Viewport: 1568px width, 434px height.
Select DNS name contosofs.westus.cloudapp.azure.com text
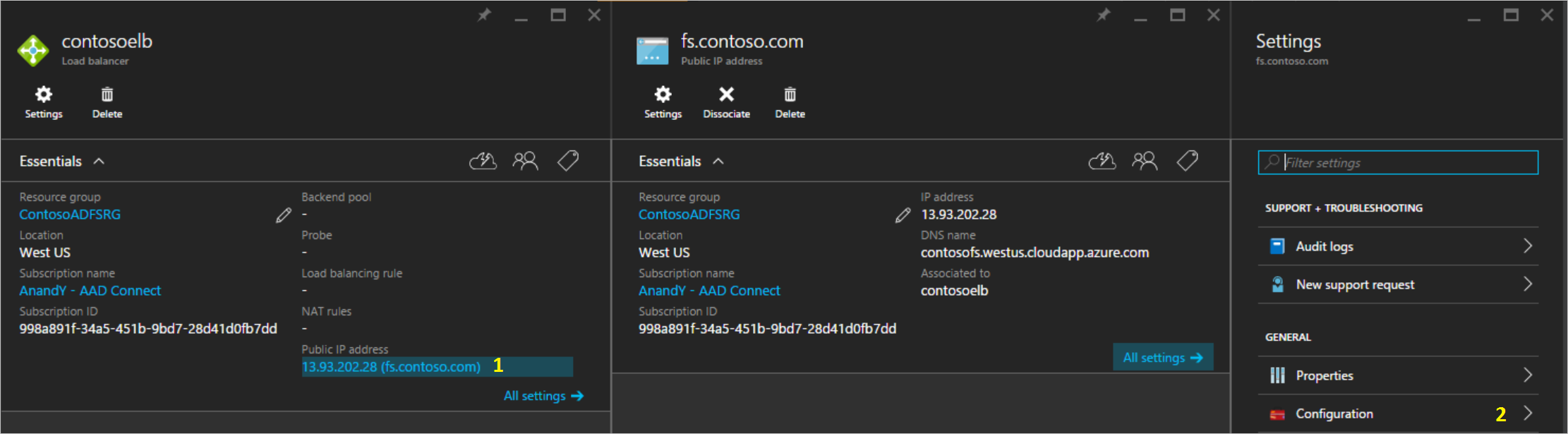click(x=1035, y=253)
